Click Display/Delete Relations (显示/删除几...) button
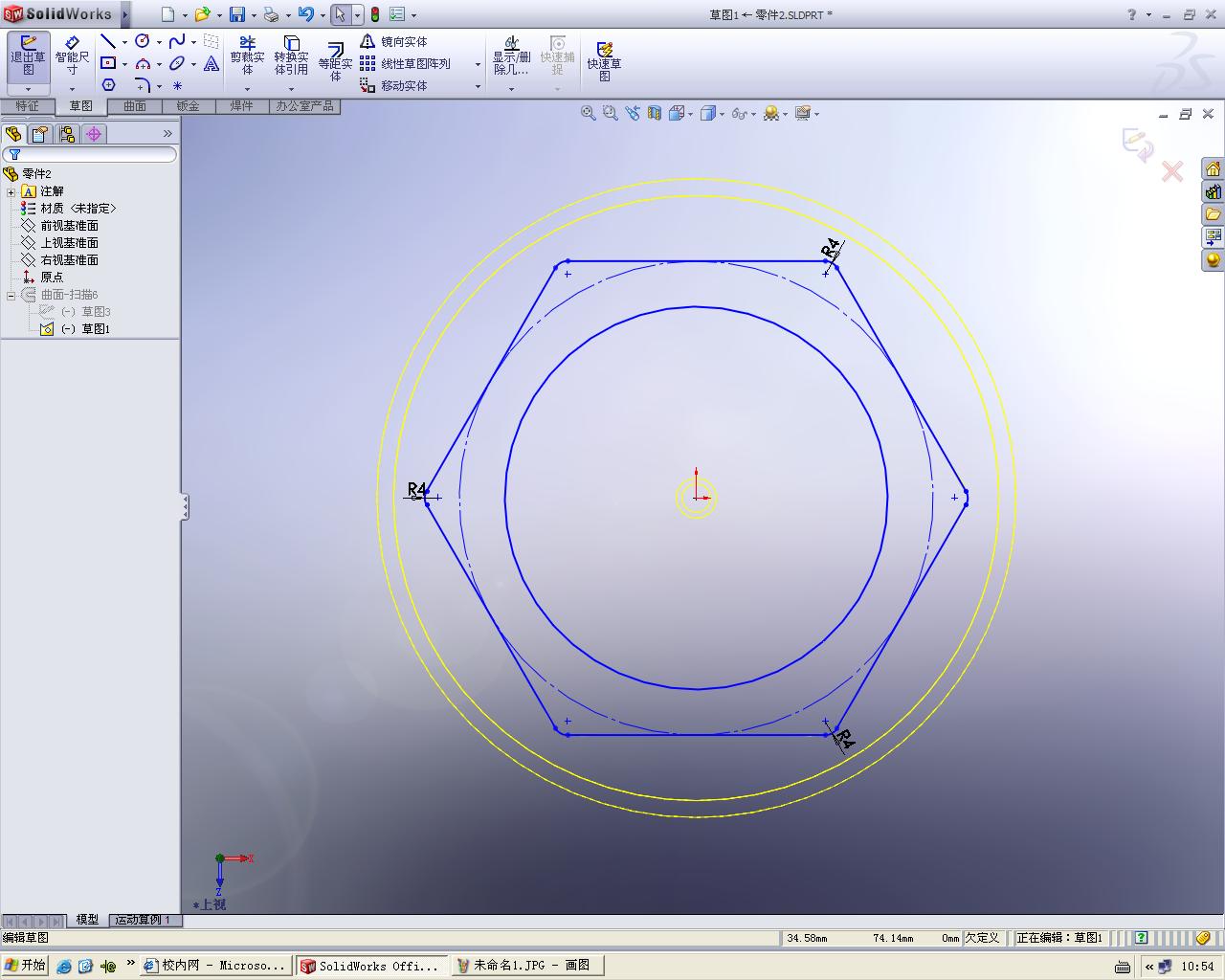Viewport: 1225px width, 980px height. (511, 56)
